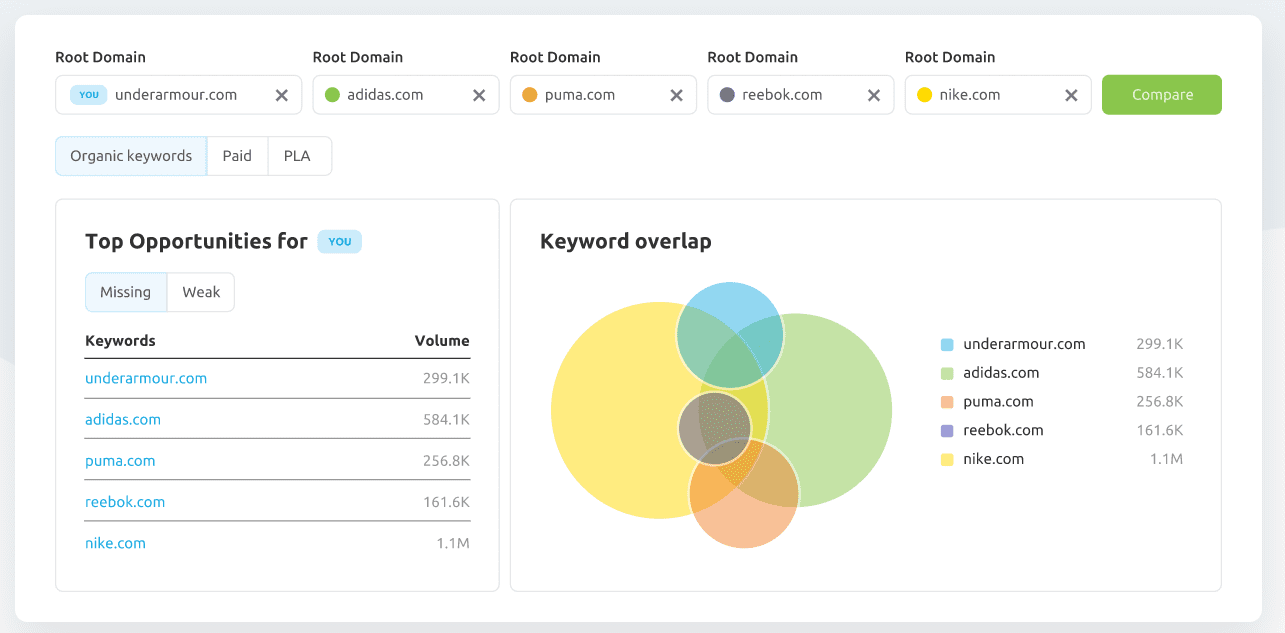Edit the underarmour.com root domain input
This screenshot has height=633, width=1285.
pos(176,95)
